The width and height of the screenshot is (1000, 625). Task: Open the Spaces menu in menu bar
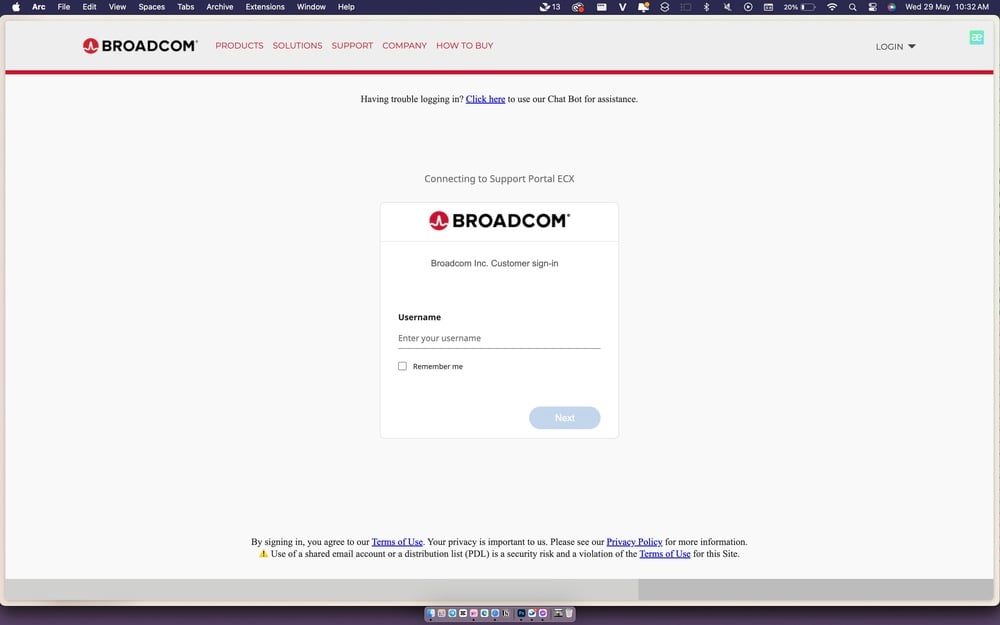151,7
